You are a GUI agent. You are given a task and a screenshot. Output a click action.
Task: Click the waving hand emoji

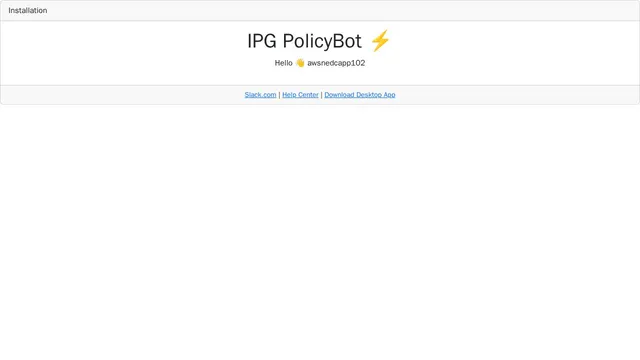[300, 63]
